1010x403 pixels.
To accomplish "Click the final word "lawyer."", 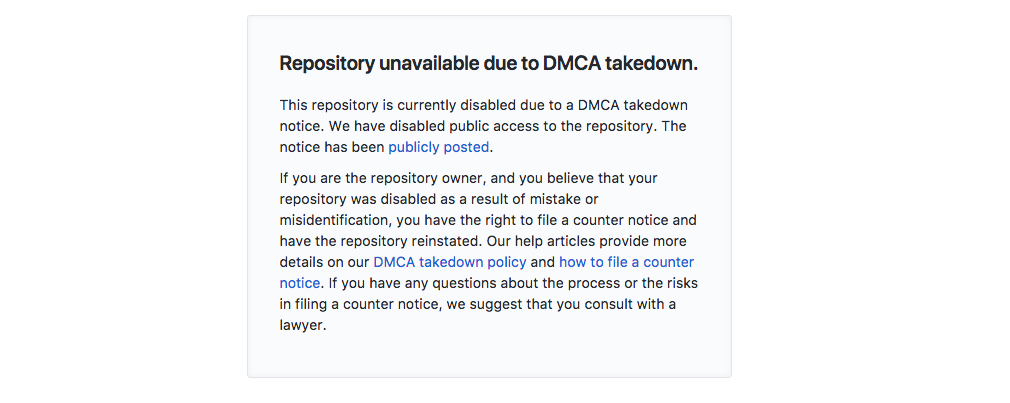I will (303, 325).
